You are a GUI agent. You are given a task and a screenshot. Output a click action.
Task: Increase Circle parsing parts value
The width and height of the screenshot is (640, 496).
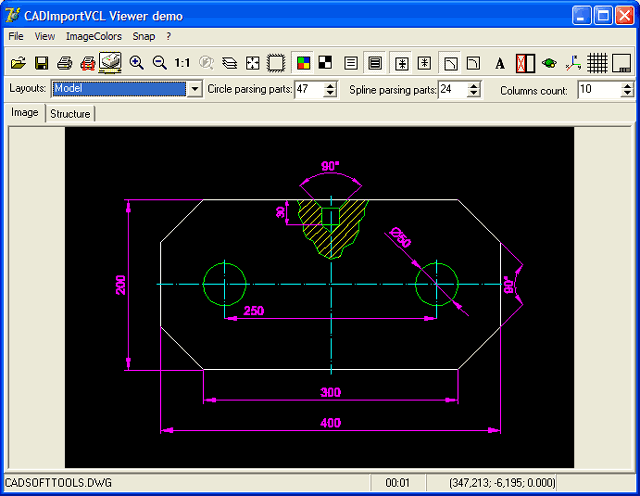click(331, 86)
